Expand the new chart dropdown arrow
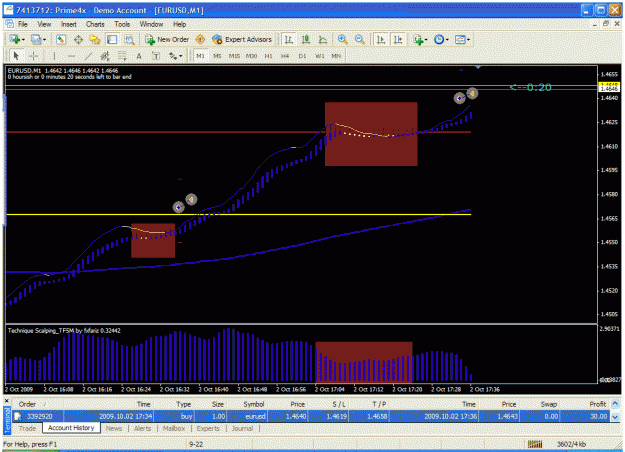The width and height of the screenshot is (625, 452). coord(23,40)
